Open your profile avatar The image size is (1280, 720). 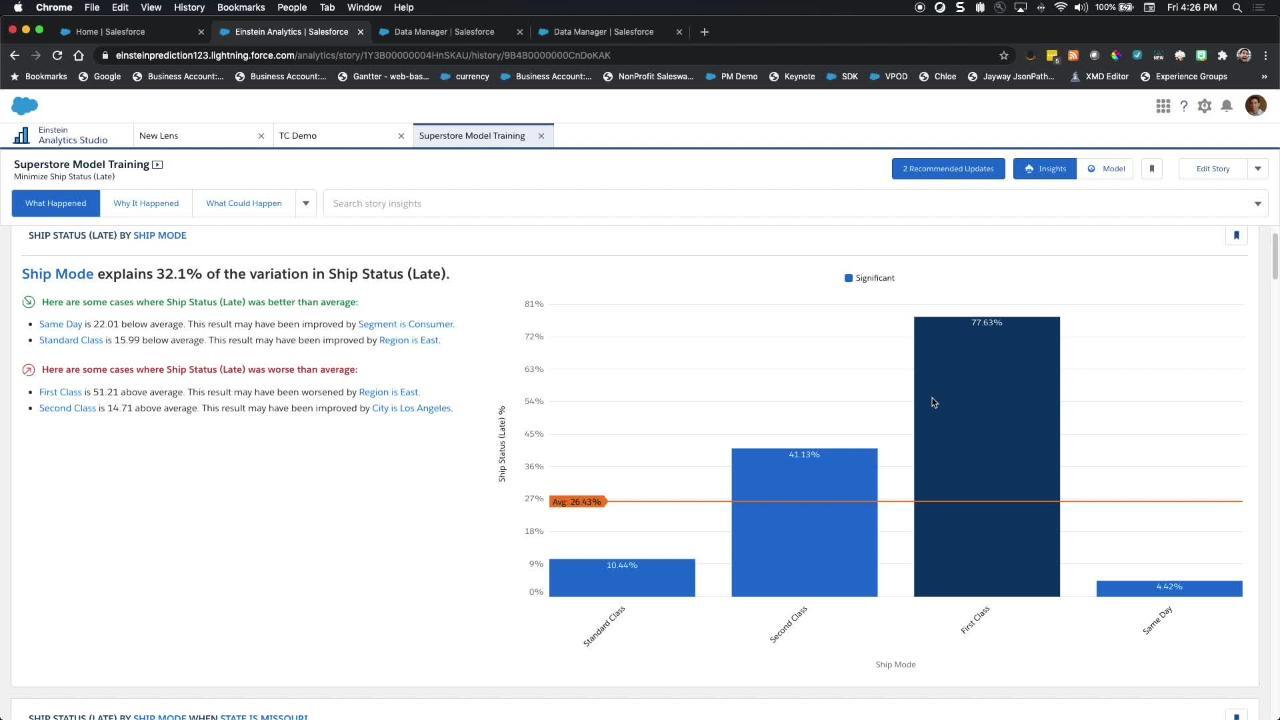pos(1256,105)
